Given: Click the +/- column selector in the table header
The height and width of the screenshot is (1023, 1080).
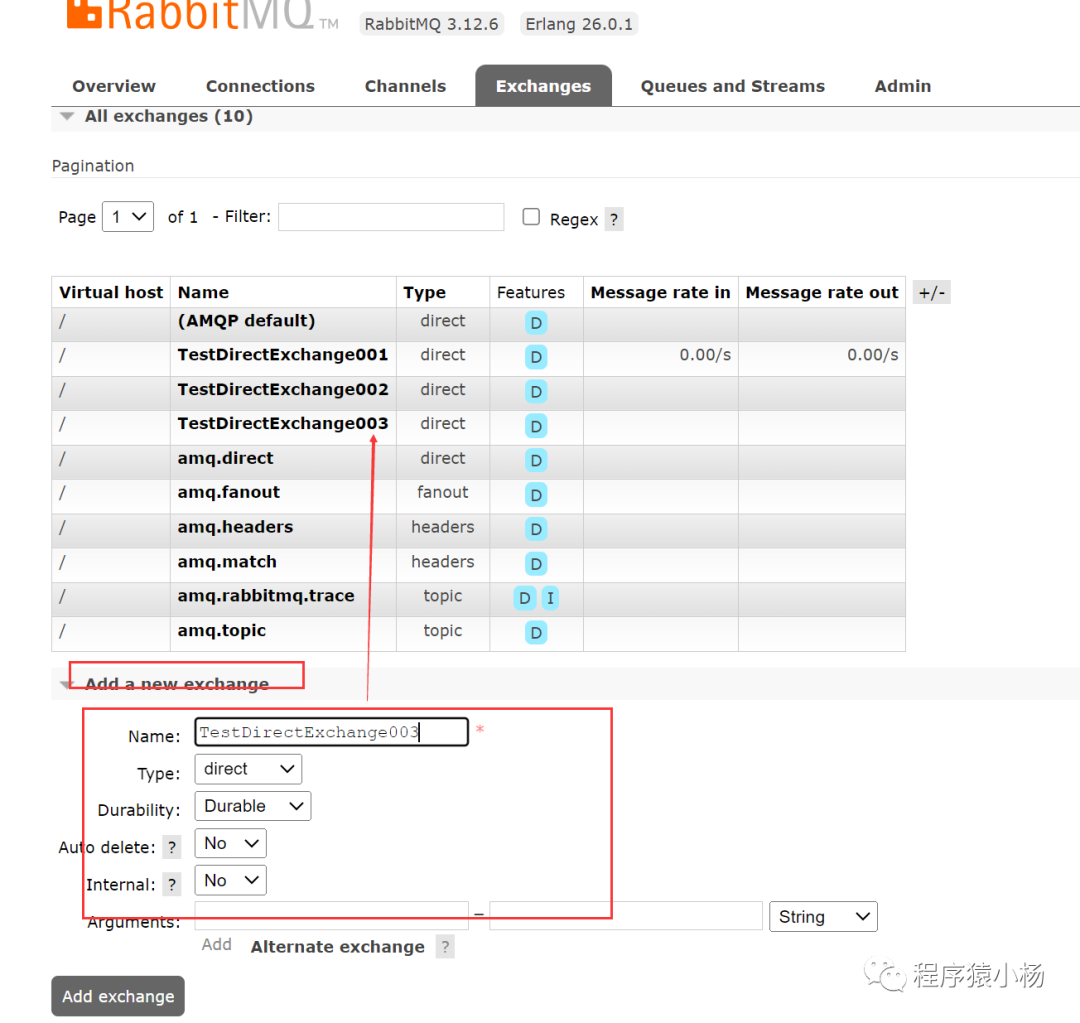Looking at the screenshot, I should tap(931, 291).
